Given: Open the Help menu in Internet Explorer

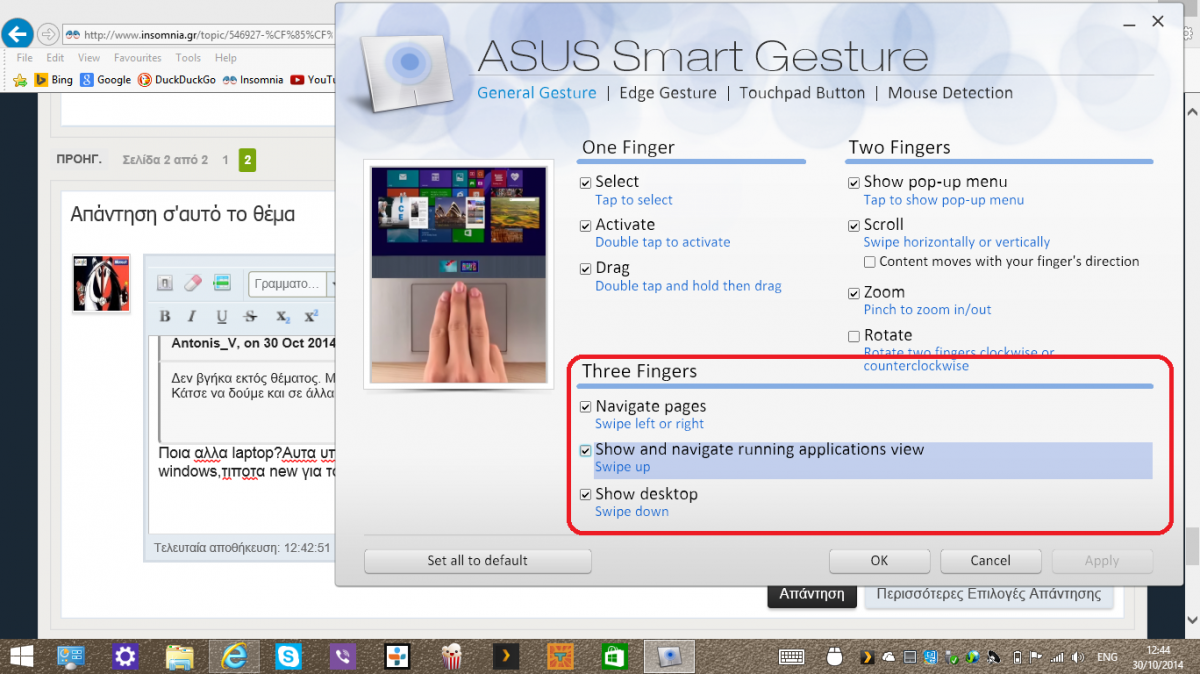Looking at the screenshot, I should (226, 58).
